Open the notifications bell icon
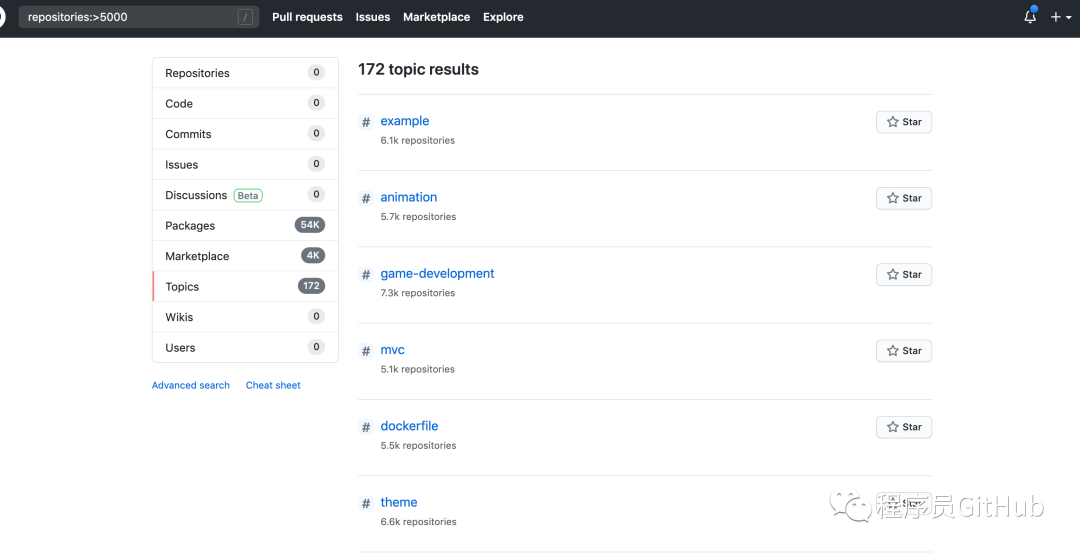This screenshot has width=1080, height=554. pos(1030,17)
